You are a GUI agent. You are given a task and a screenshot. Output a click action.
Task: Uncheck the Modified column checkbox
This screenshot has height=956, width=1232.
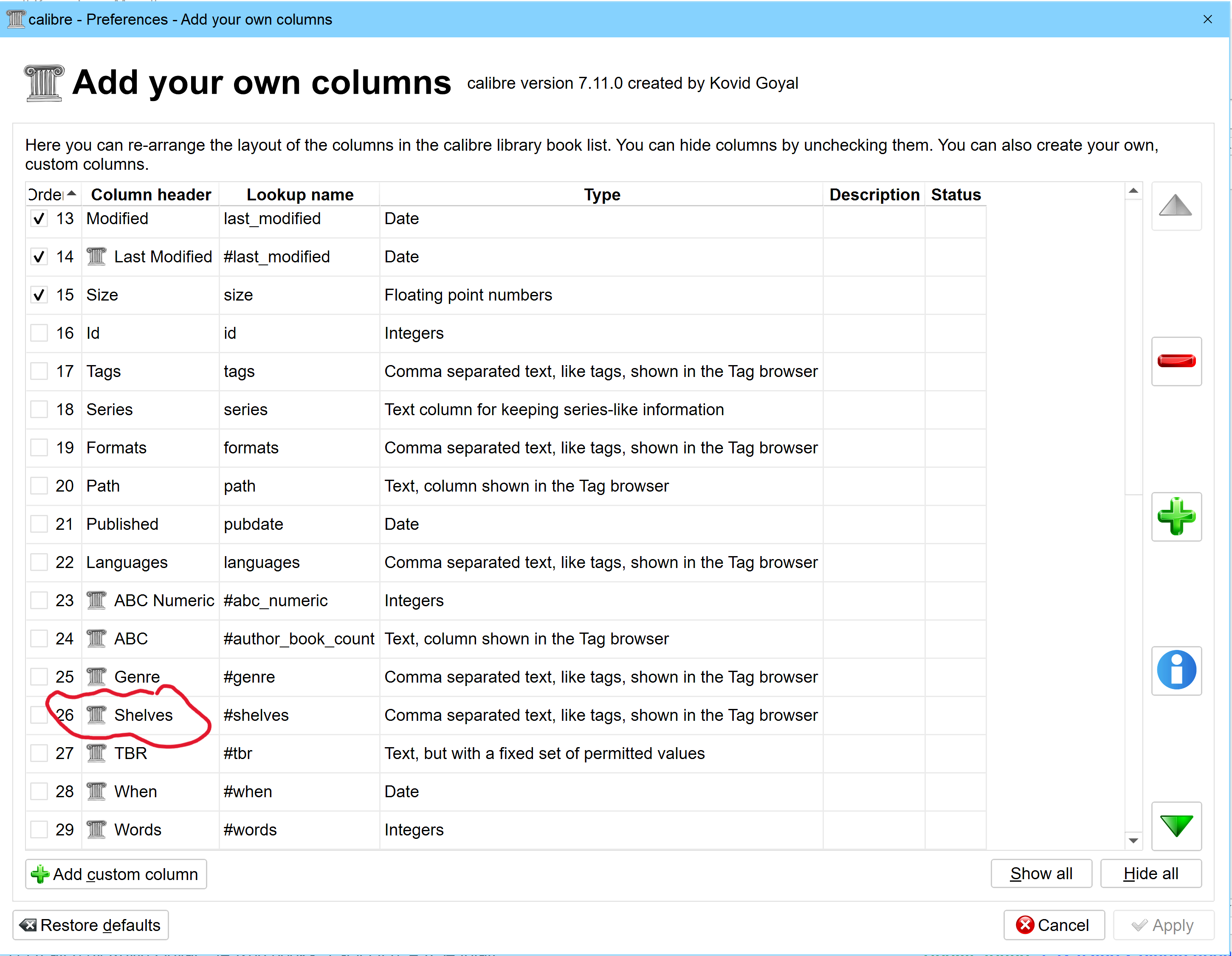pos(39,219)
